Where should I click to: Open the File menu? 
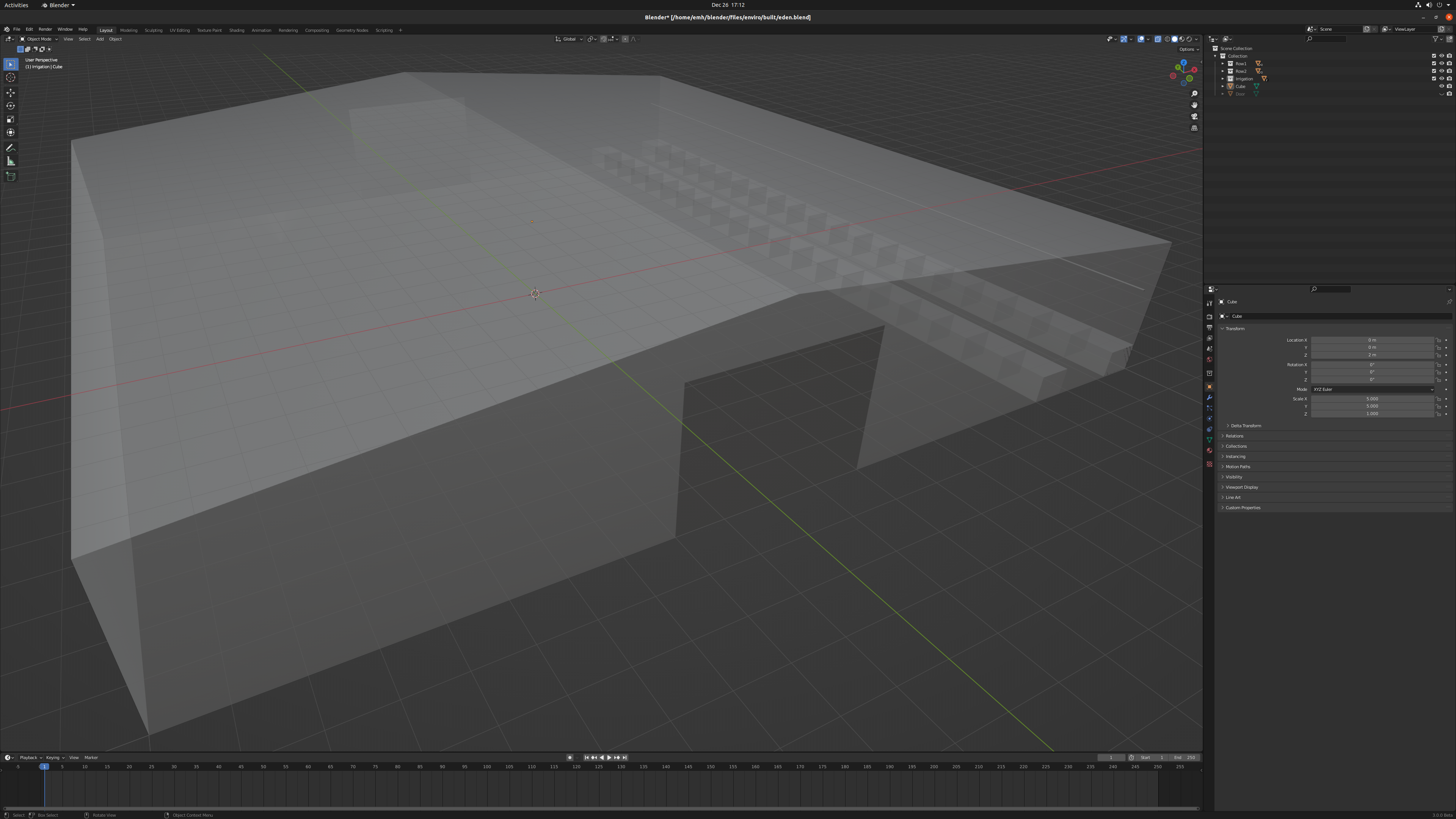pos(17,30)
